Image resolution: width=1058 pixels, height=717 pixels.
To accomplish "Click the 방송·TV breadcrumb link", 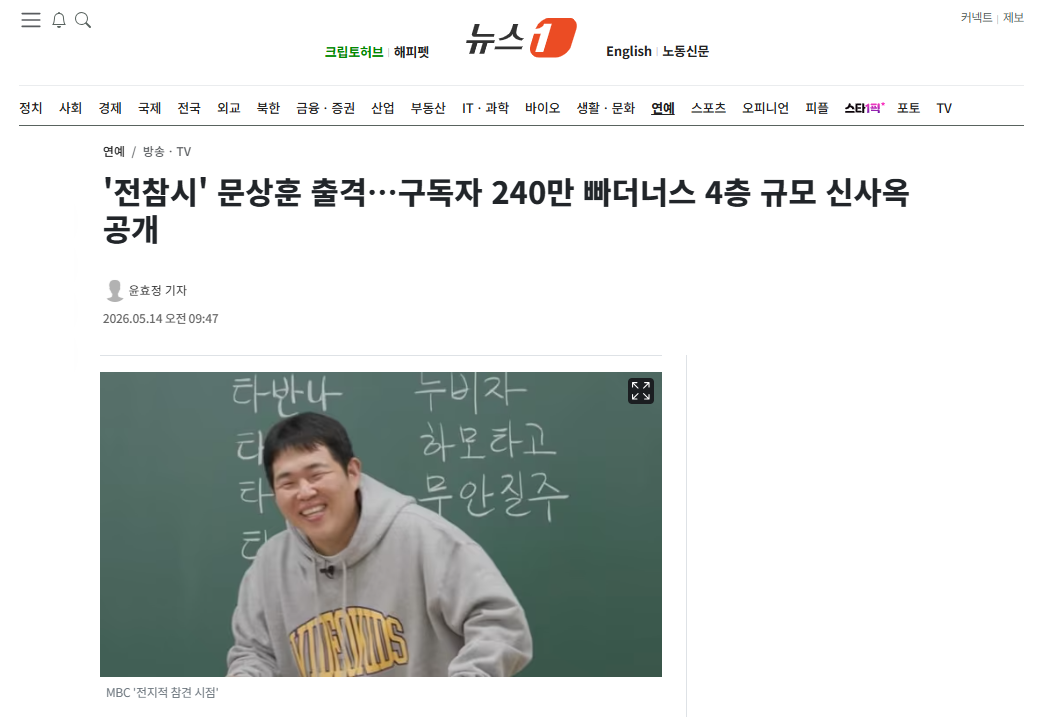I will [167, 152].
